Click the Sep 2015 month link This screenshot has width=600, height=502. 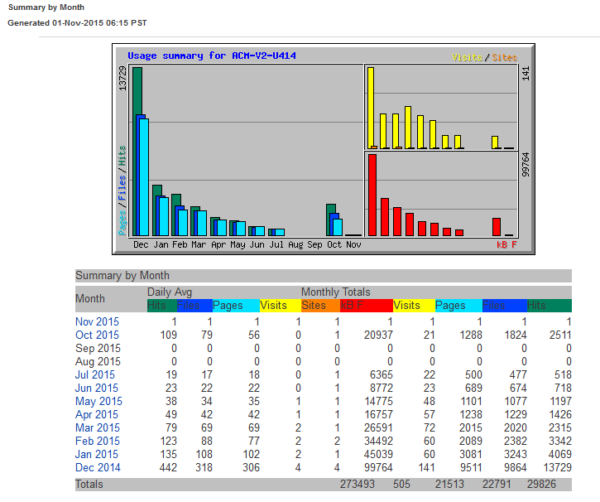coord(97,348)
